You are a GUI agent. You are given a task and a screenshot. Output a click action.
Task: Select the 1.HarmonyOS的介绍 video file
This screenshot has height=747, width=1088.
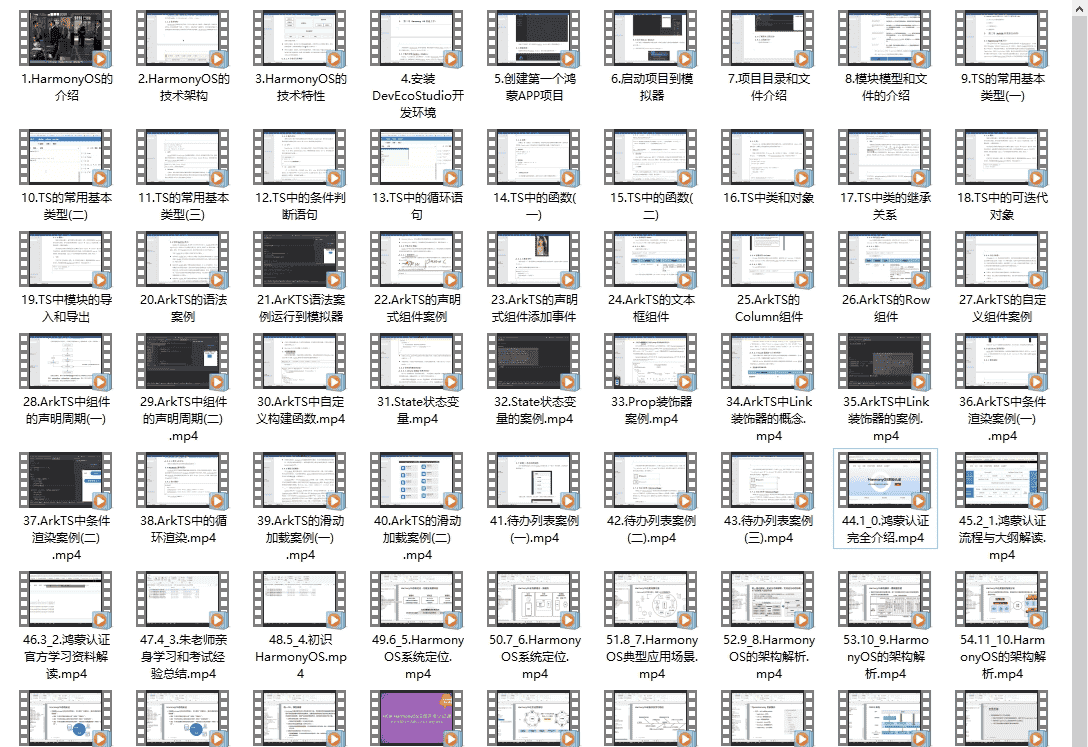point(66,40)
